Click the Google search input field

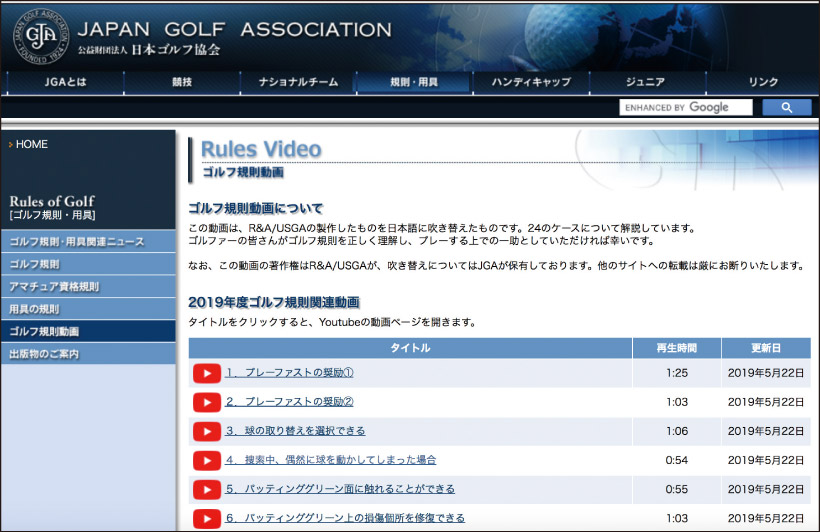coord(685,107)
